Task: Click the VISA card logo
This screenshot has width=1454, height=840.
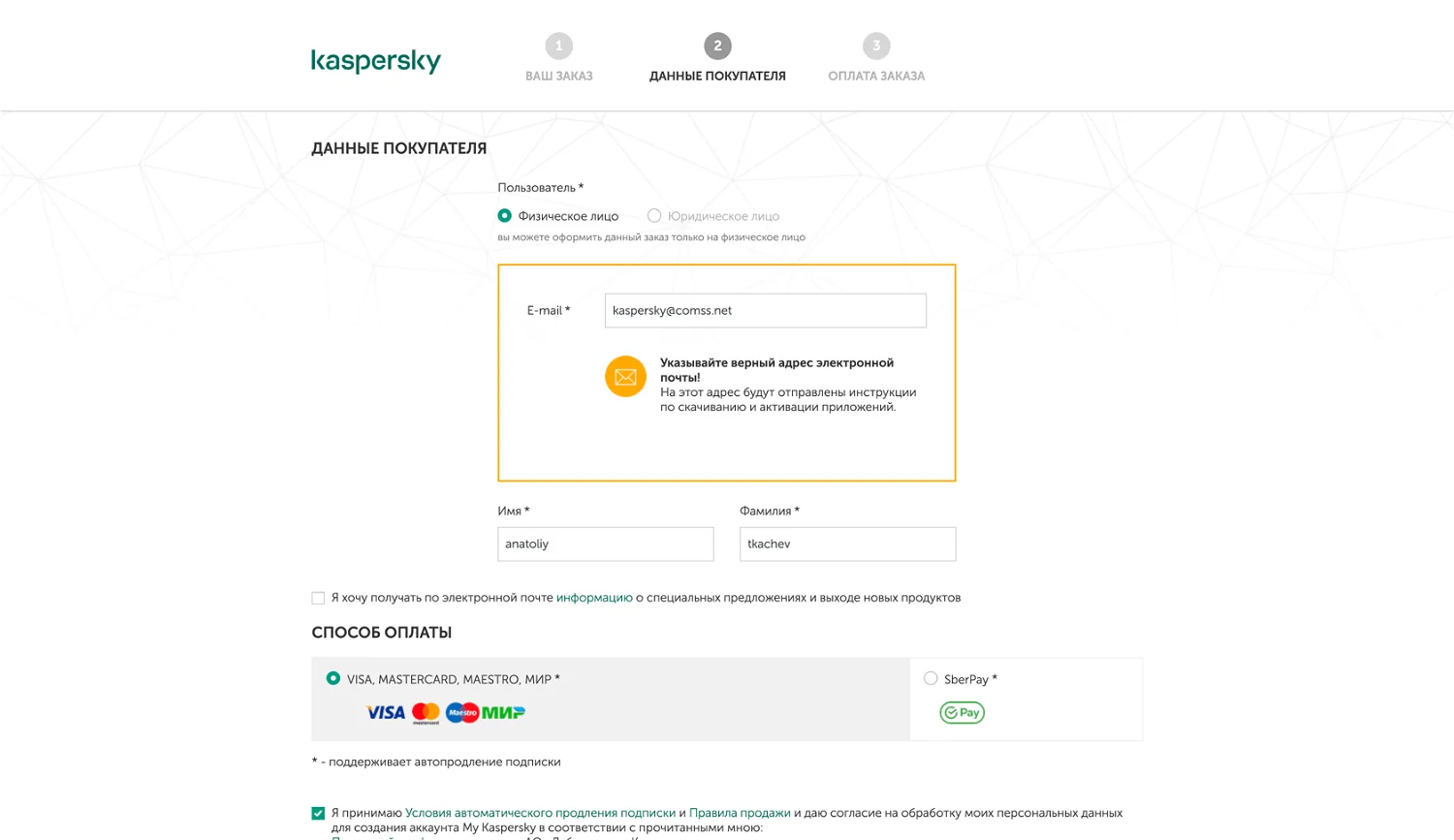Action: 386,713
